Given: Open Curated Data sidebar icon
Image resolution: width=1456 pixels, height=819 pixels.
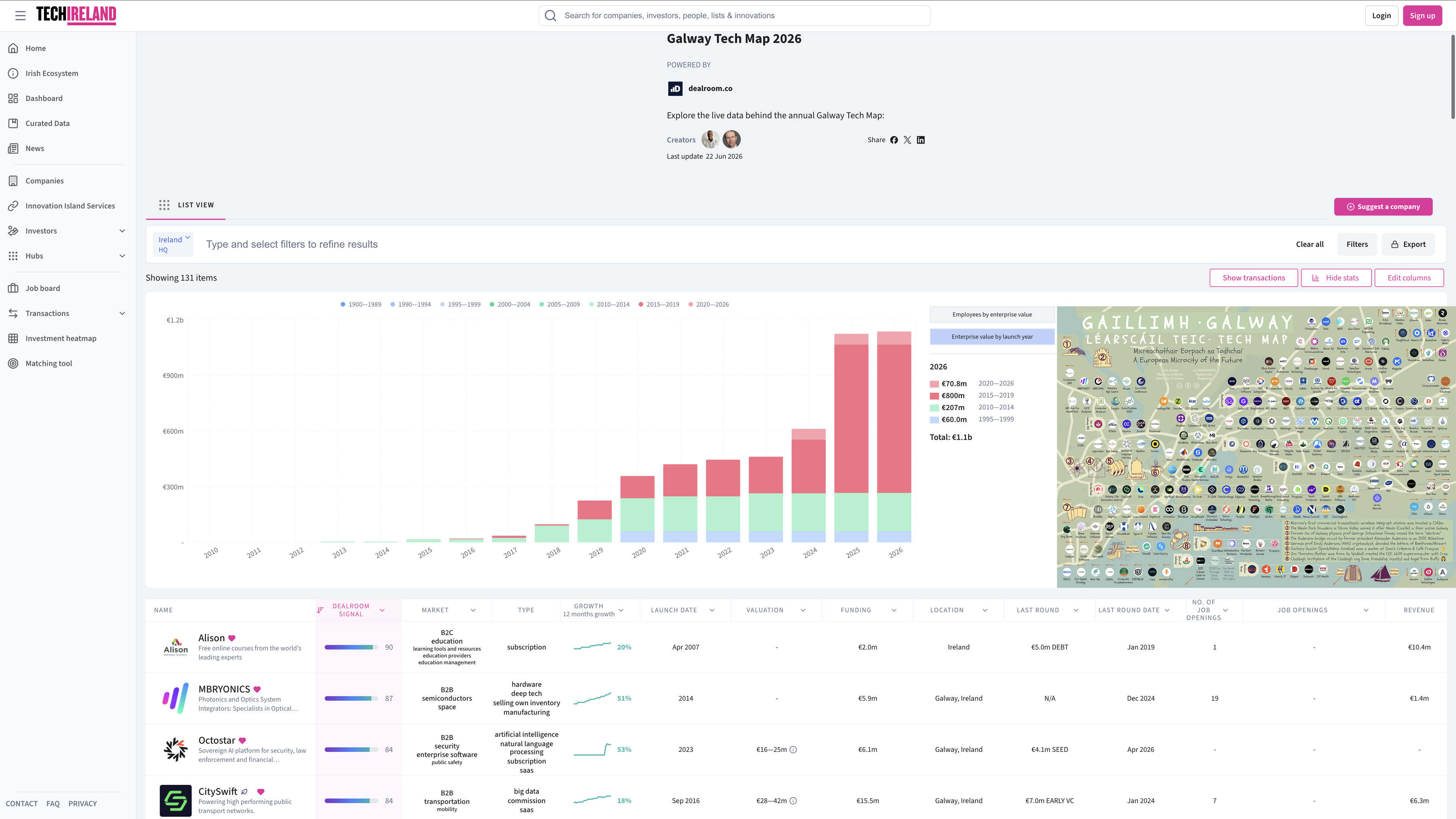Looking at the screenshot, I should [x=13, y=123].
